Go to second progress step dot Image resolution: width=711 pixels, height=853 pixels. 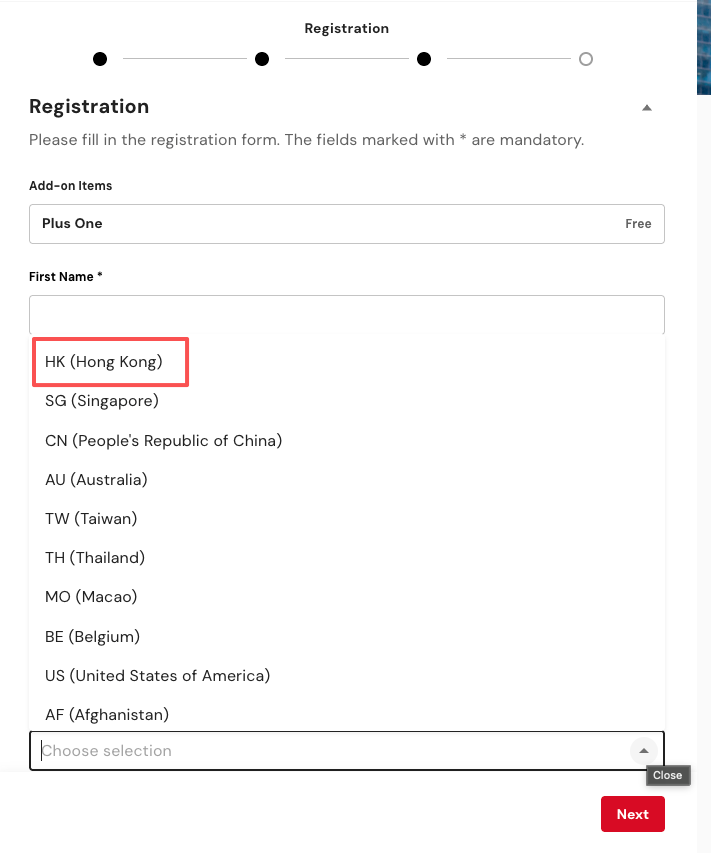point(262,59)
